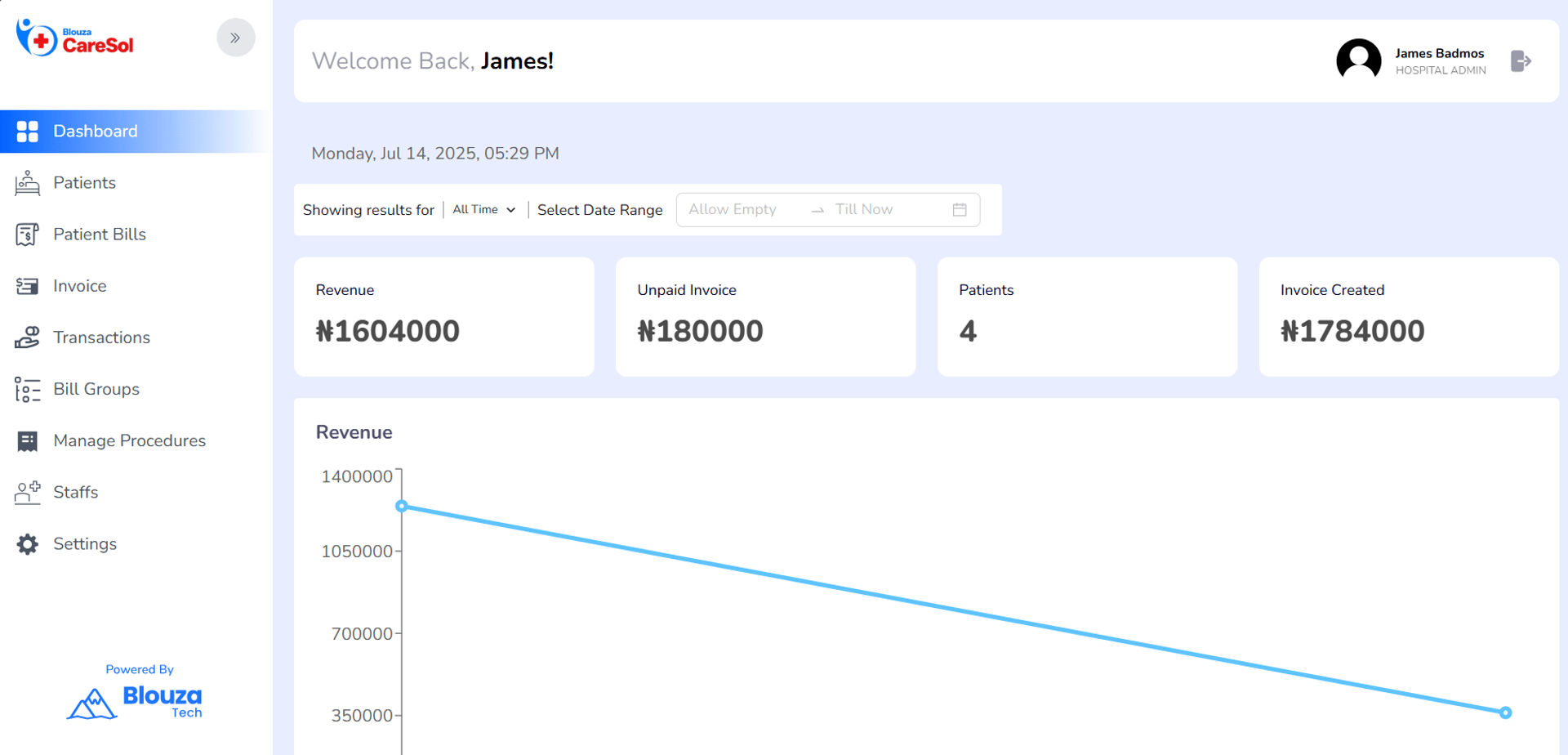
Task: Click the Till Now end date field
Action: (x=864, y=210)
